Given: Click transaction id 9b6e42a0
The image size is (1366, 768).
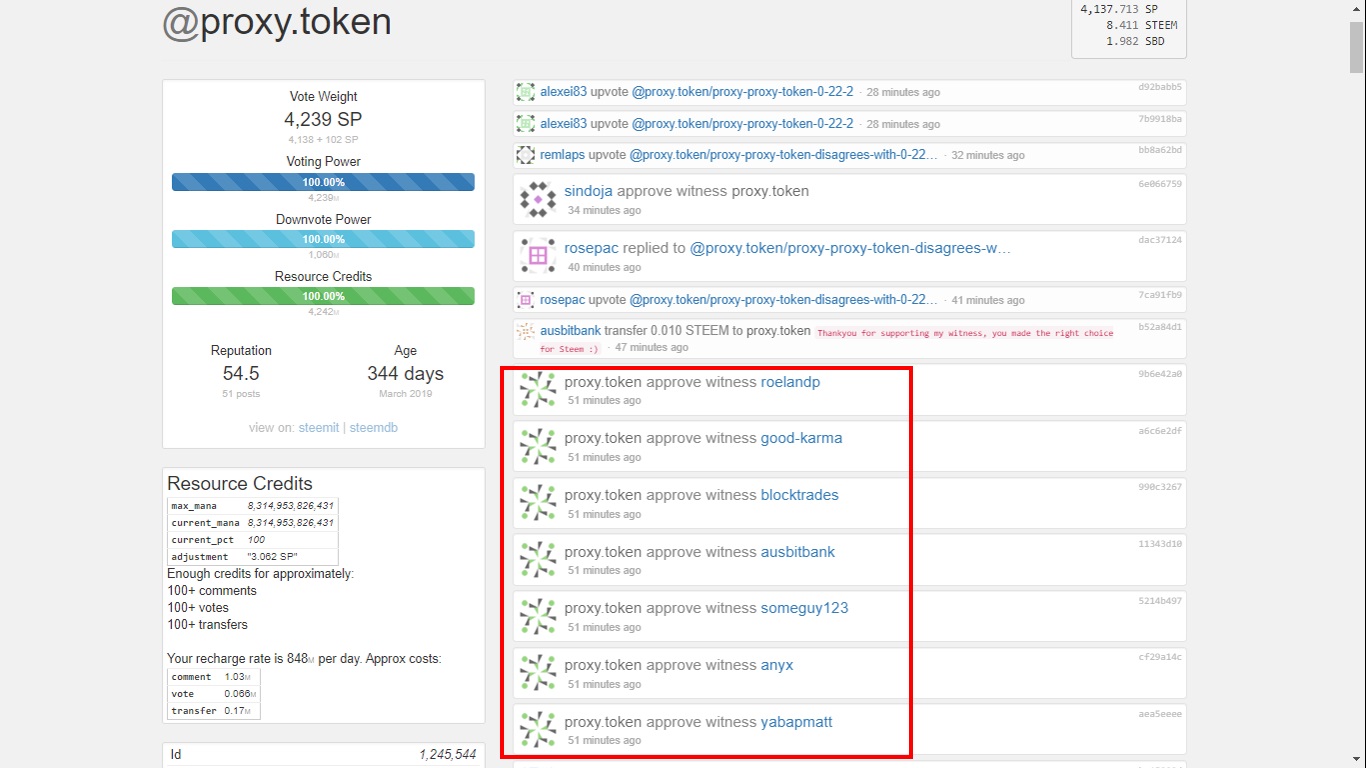Looking at the screenshot, I should (x=1160, y=374).
